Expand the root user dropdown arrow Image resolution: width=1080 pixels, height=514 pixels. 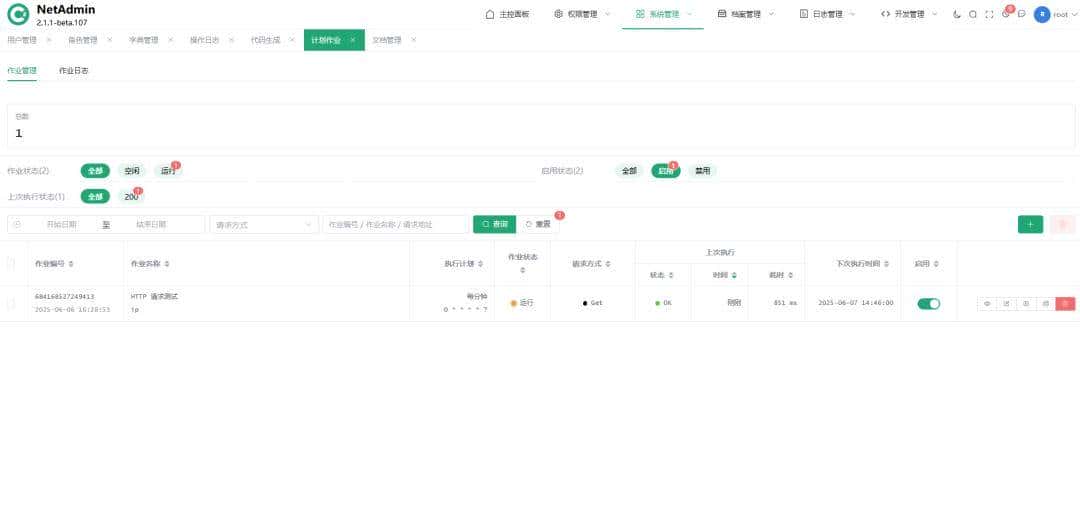1073,14
